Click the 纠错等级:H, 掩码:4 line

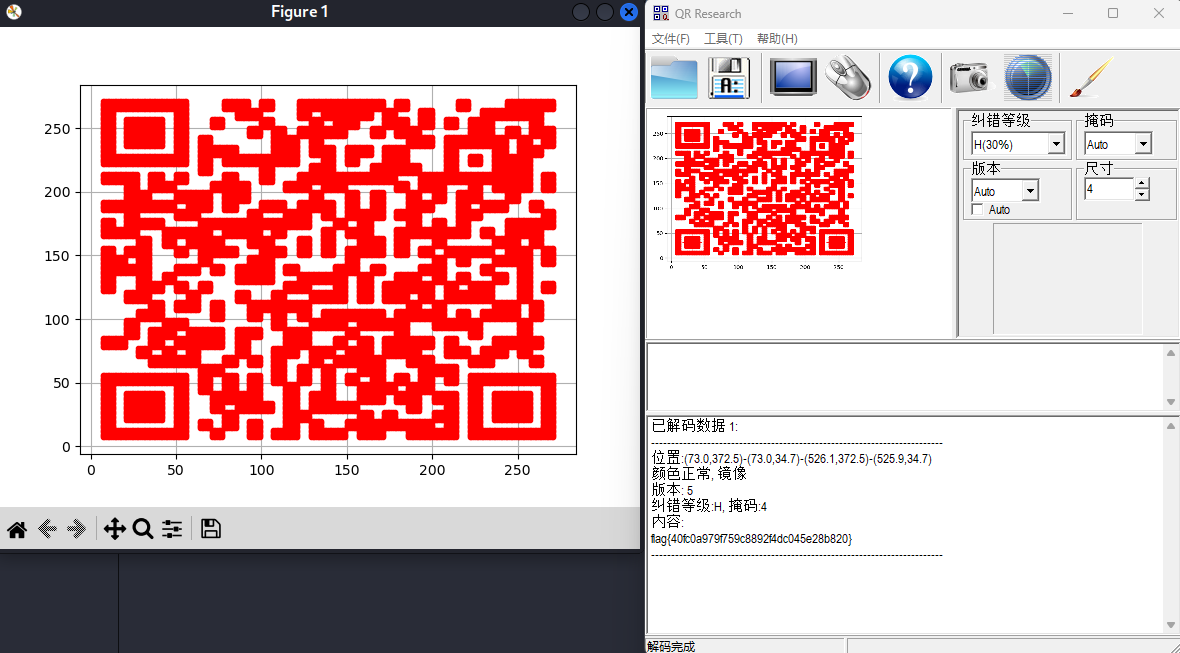click(x=709, y=506)
